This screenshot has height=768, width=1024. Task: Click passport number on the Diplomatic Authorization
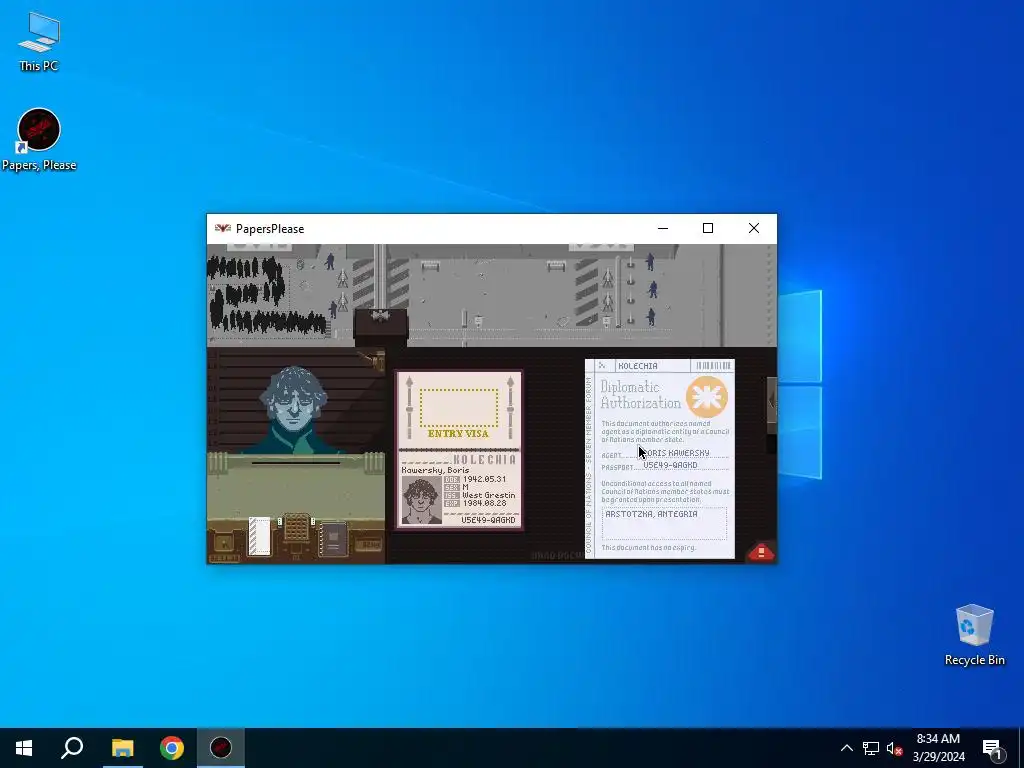(x=670, y=465)
